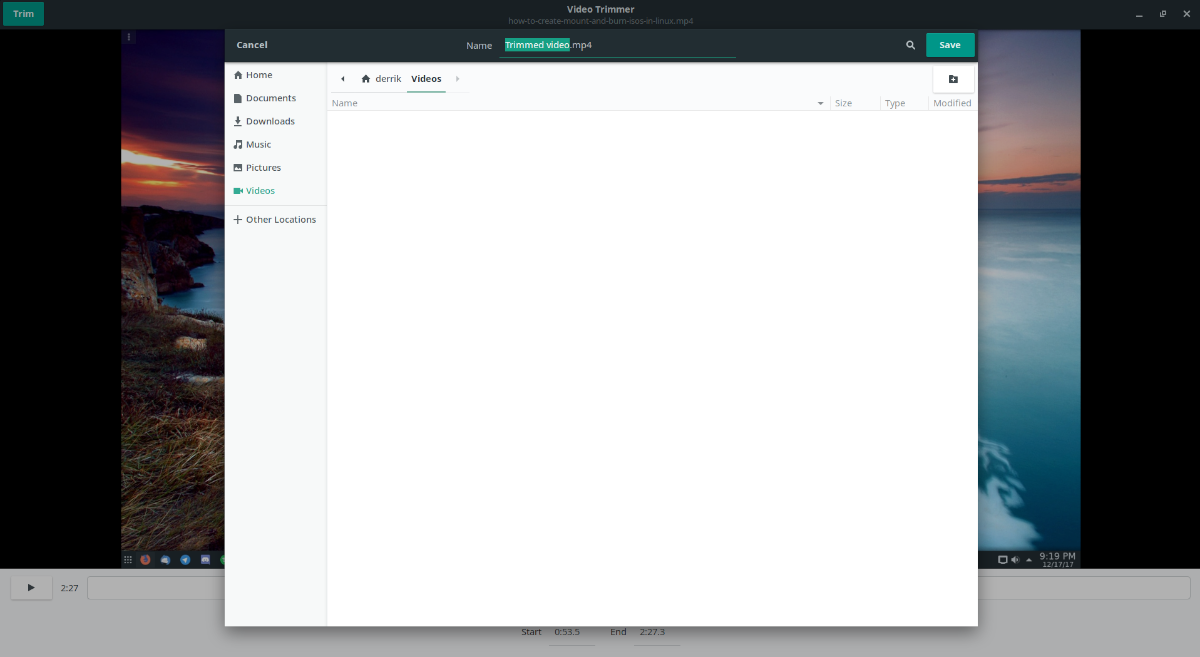
Task: Select the Documents sidebar location
Action: coord(268,97)
